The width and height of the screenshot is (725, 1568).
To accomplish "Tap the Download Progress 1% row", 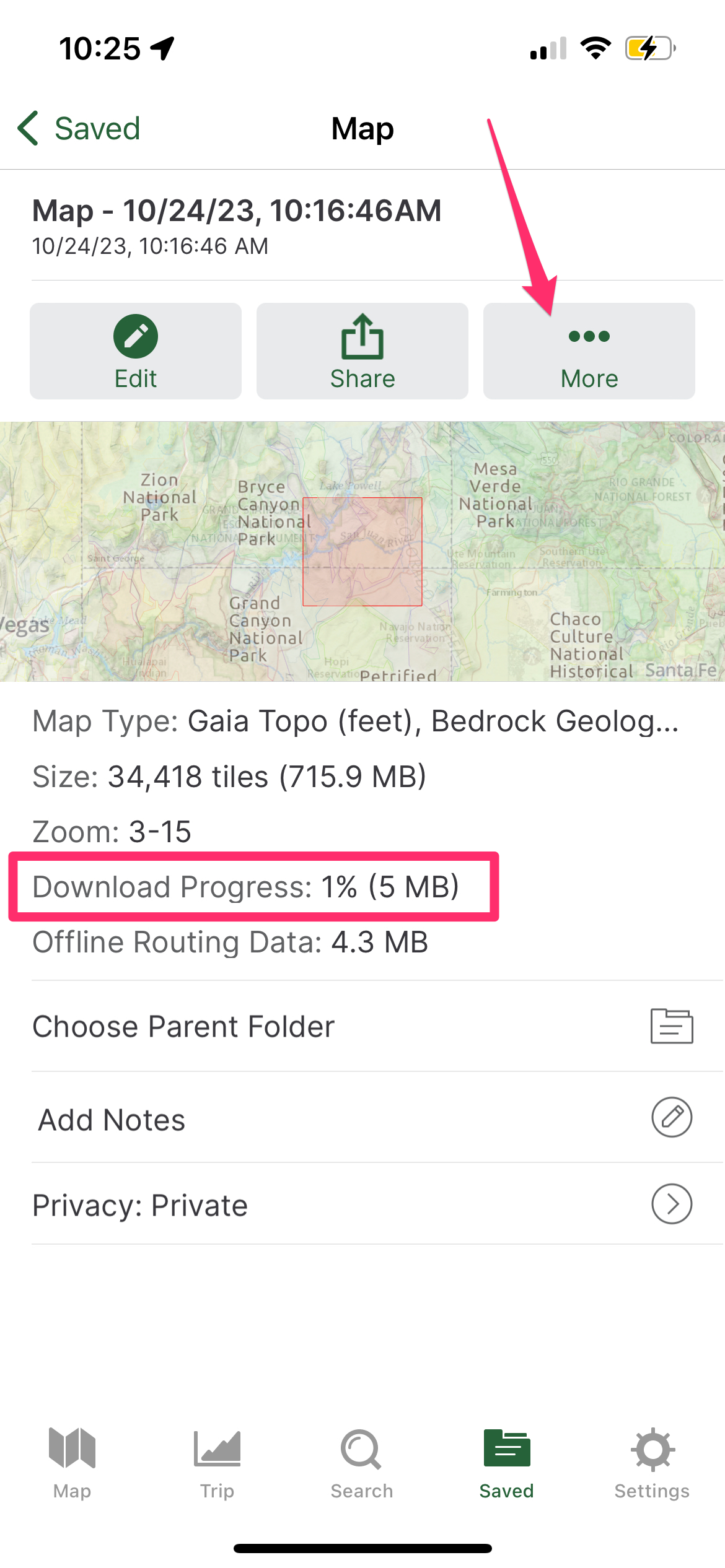I will tap(246, 887).
